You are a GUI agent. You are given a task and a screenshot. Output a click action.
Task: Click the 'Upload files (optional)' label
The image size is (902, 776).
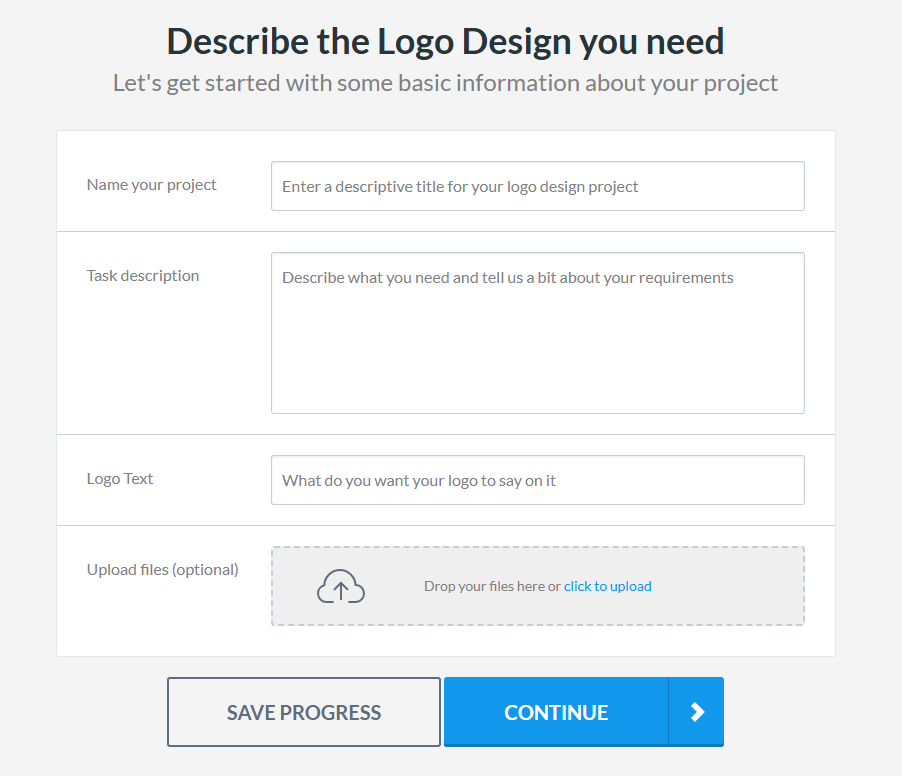163,570
